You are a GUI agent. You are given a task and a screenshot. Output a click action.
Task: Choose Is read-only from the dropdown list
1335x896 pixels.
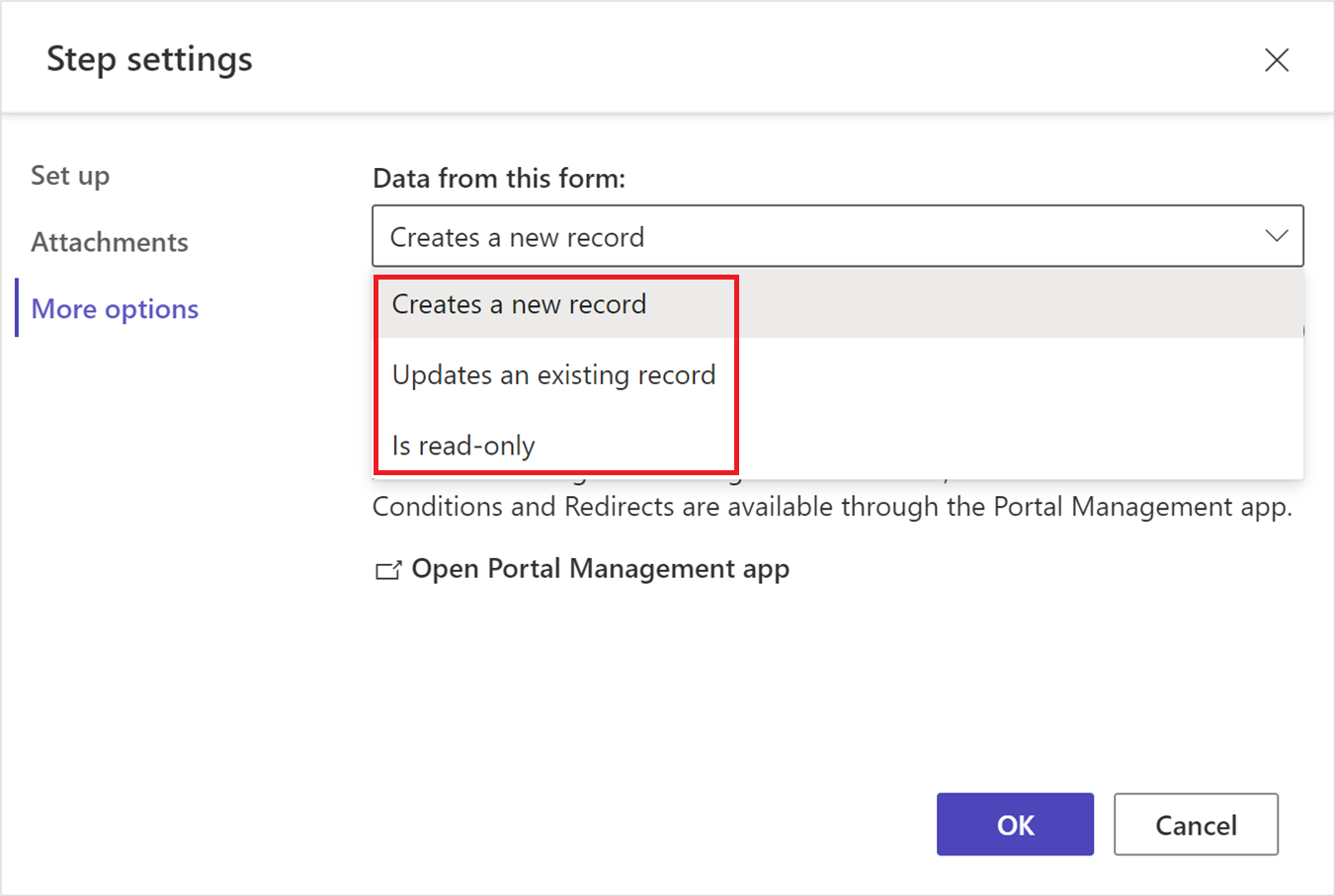click(x=462, y=446)
